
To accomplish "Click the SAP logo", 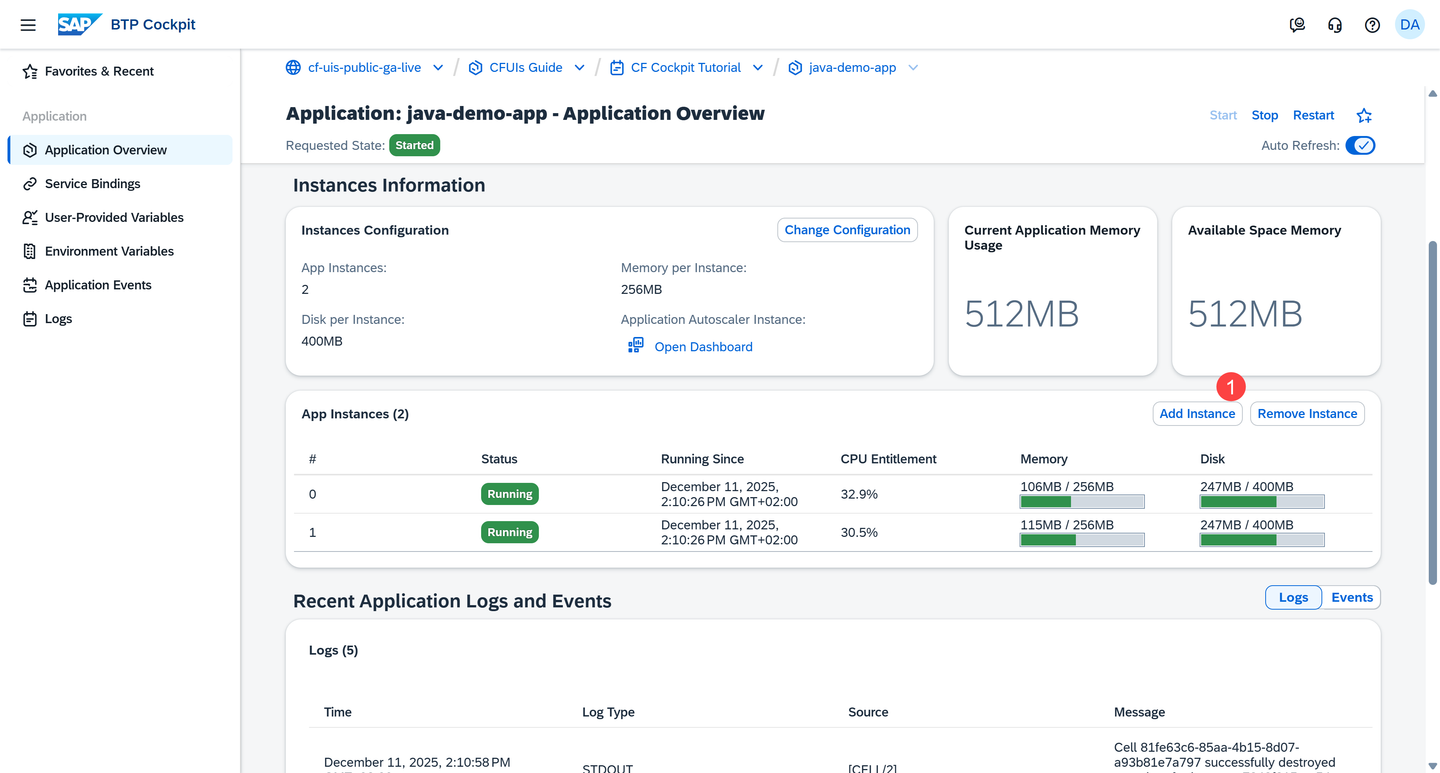I will click(x=80, y=25).
